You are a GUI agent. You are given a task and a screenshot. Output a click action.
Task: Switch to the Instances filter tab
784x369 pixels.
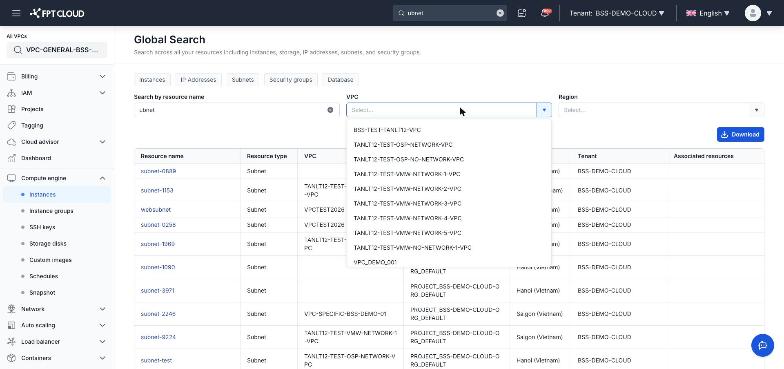point(152,80)
